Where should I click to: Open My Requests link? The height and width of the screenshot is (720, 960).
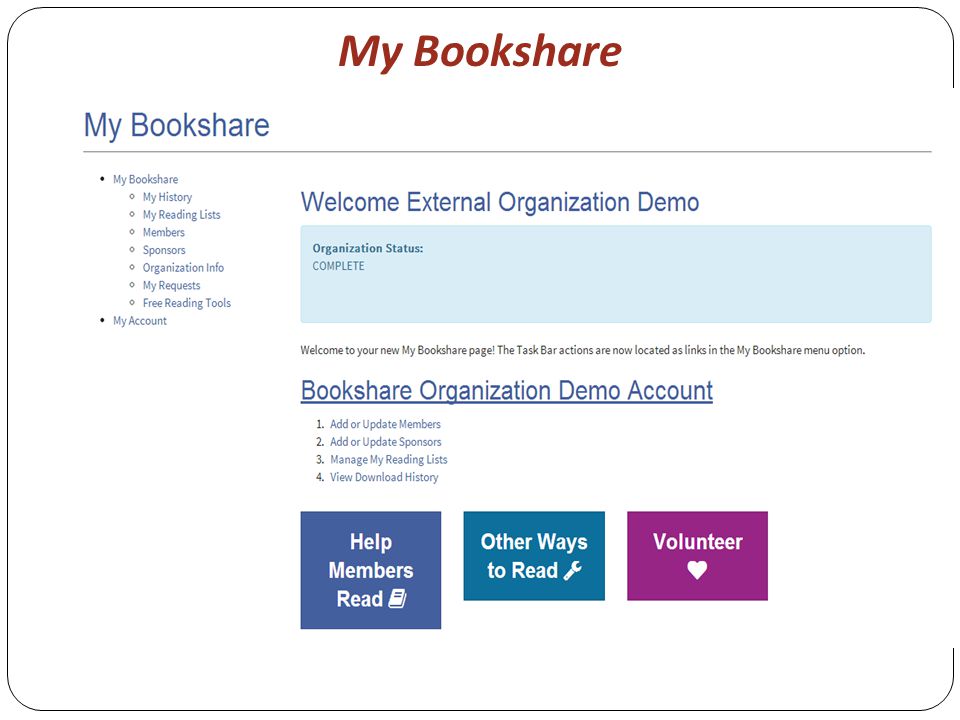click(x=171, y=285)
